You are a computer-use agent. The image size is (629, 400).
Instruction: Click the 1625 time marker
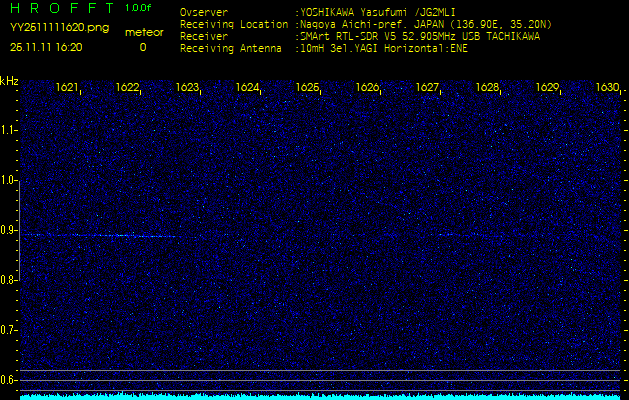[308, 88]
